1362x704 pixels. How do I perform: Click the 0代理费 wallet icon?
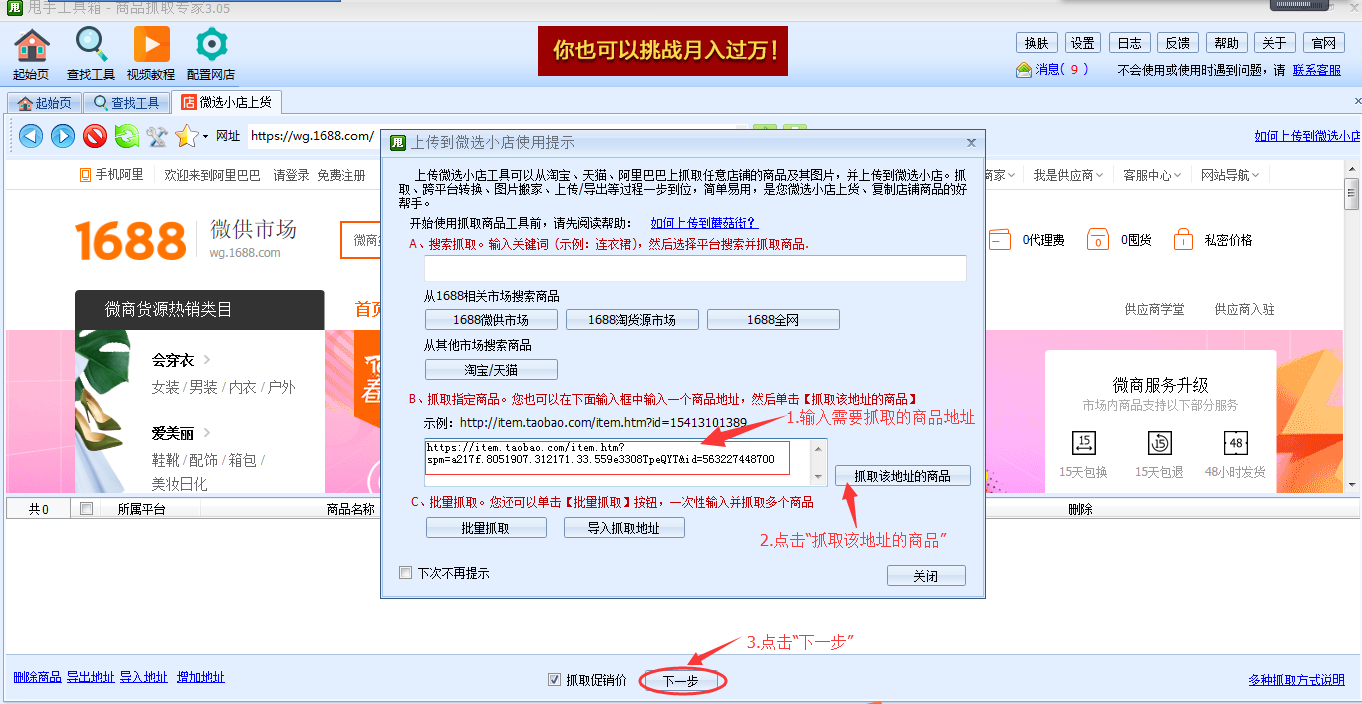click(x=1000, y=240)
